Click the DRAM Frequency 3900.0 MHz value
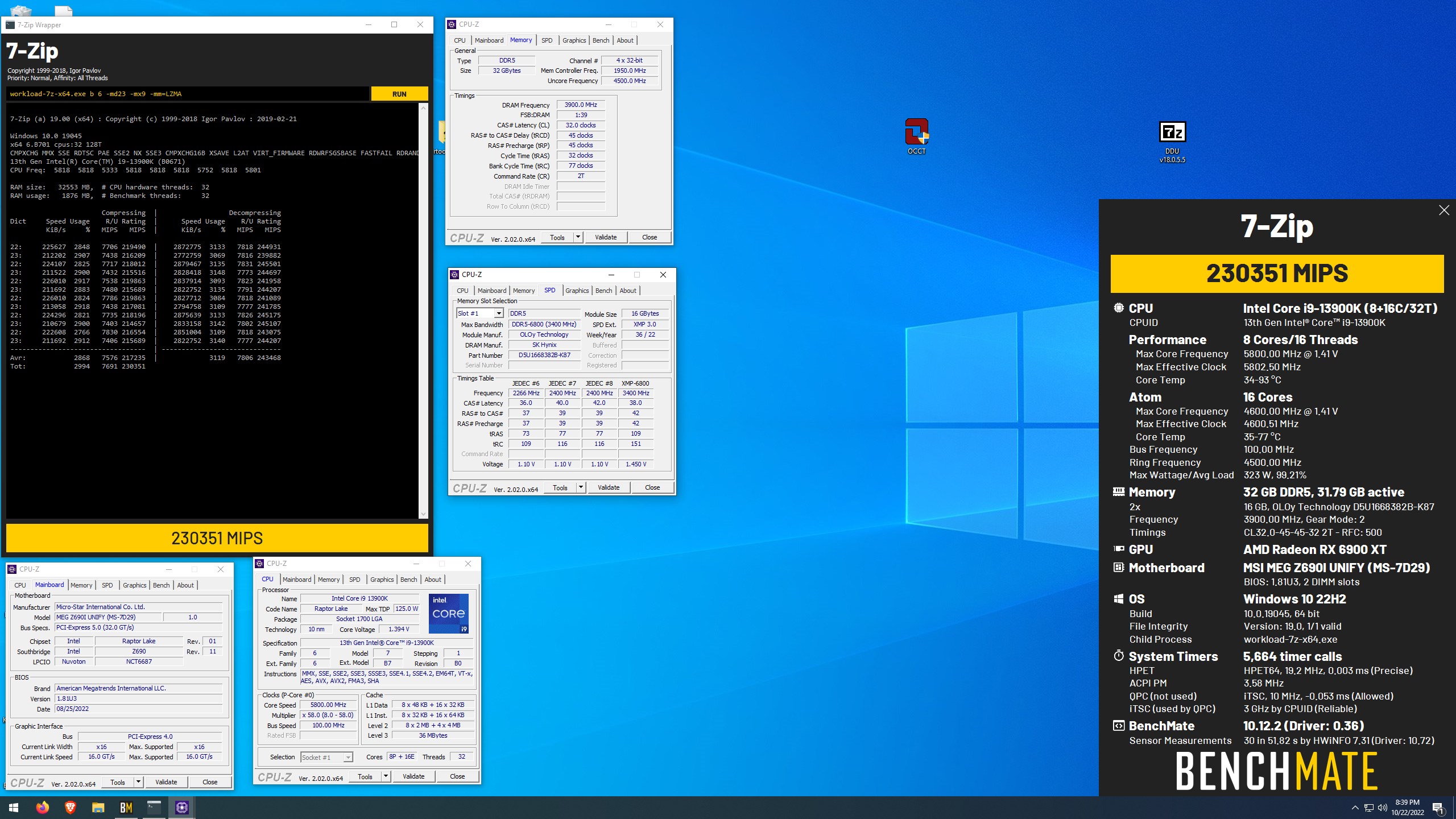 581,105
